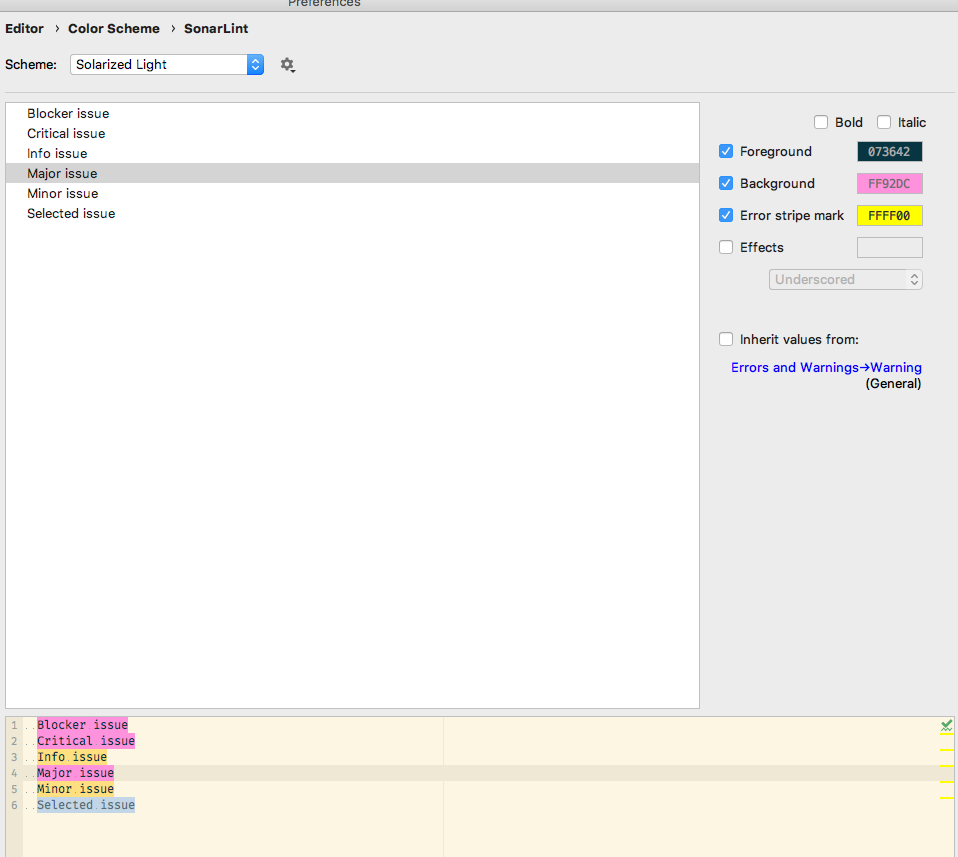Open the Foreground color swatch 073642
Image resolution: width=958 pixels, height=857 pixels.
(x=890, y=151)
